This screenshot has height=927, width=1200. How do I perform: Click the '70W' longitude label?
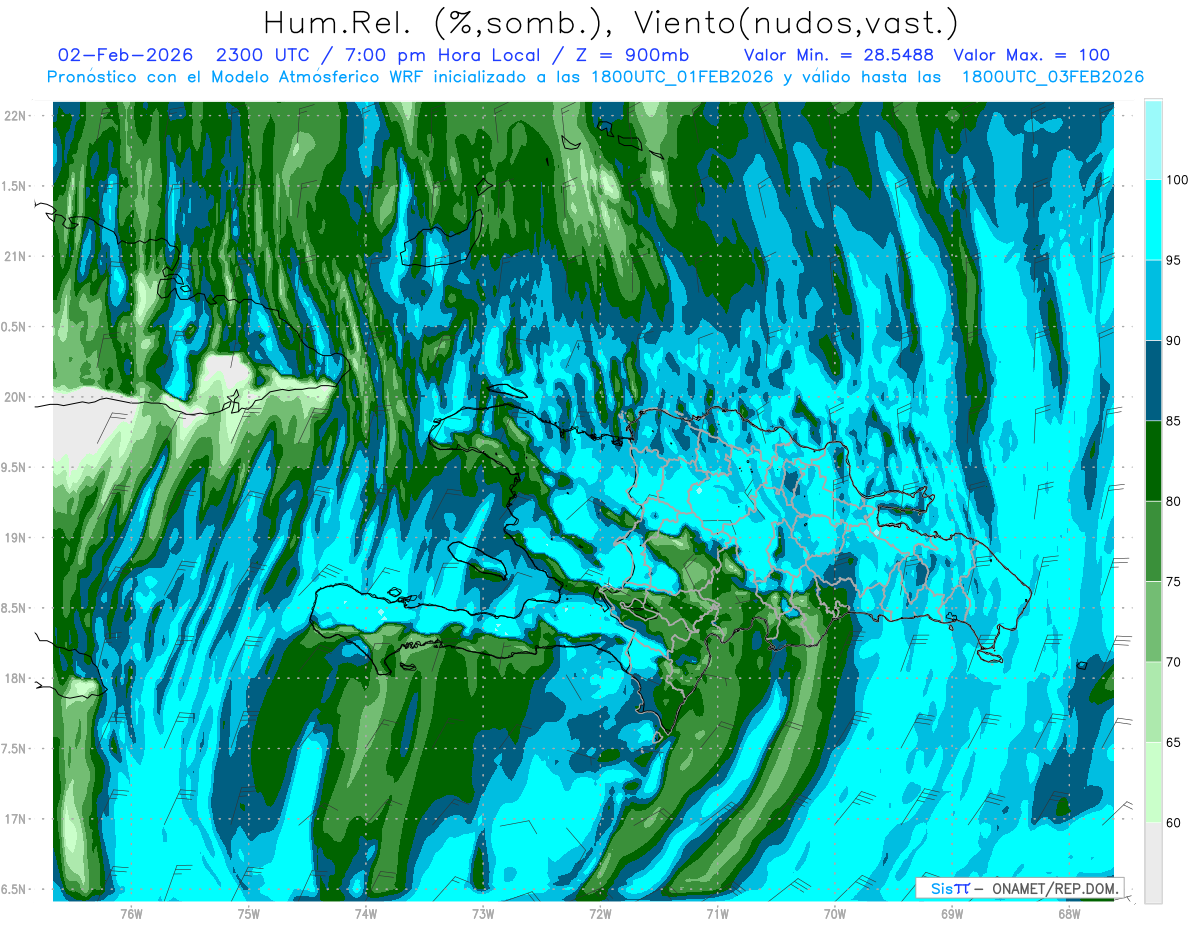[835, 914]
